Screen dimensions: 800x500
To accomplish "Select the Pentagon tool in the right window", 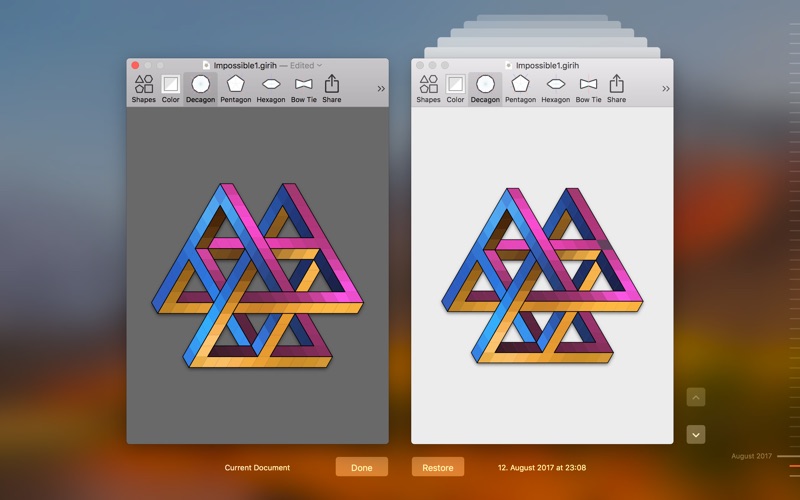I will (x=520, y=88).
